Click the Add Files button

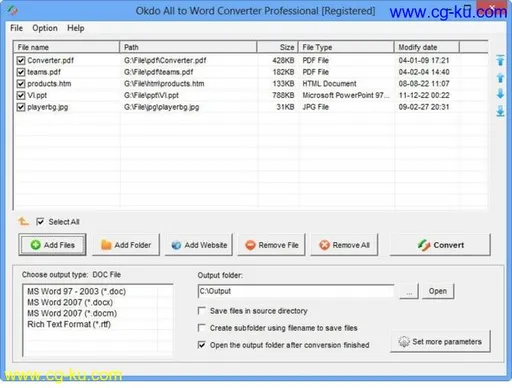point(52,245)
